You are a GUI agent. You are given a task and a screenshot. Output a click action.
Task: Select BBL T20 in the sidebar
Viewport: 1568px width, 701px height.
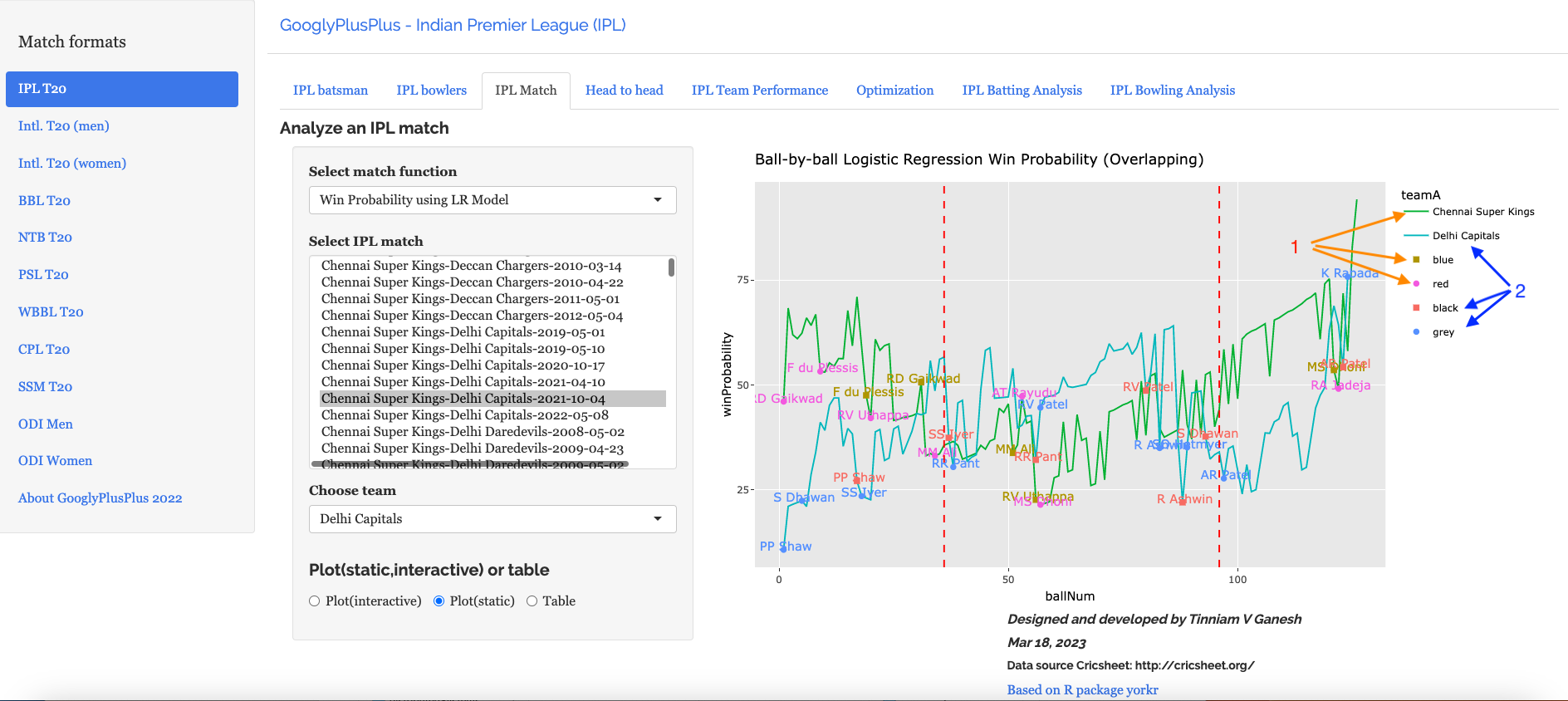pyautogui.click(x=44, y=201)
